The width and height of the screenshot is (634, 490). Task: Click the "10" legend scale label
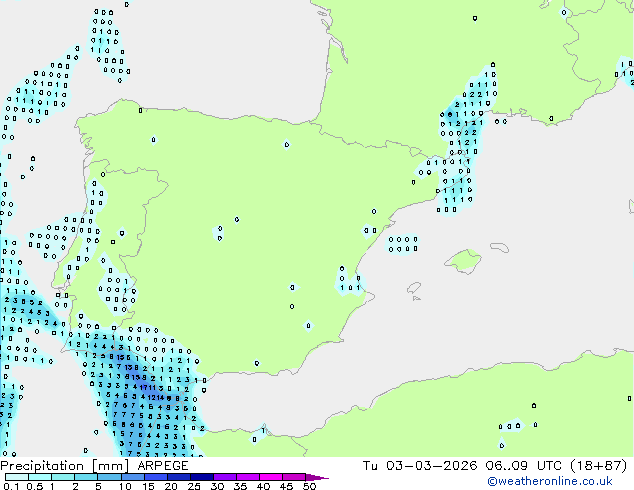(125, 486)
